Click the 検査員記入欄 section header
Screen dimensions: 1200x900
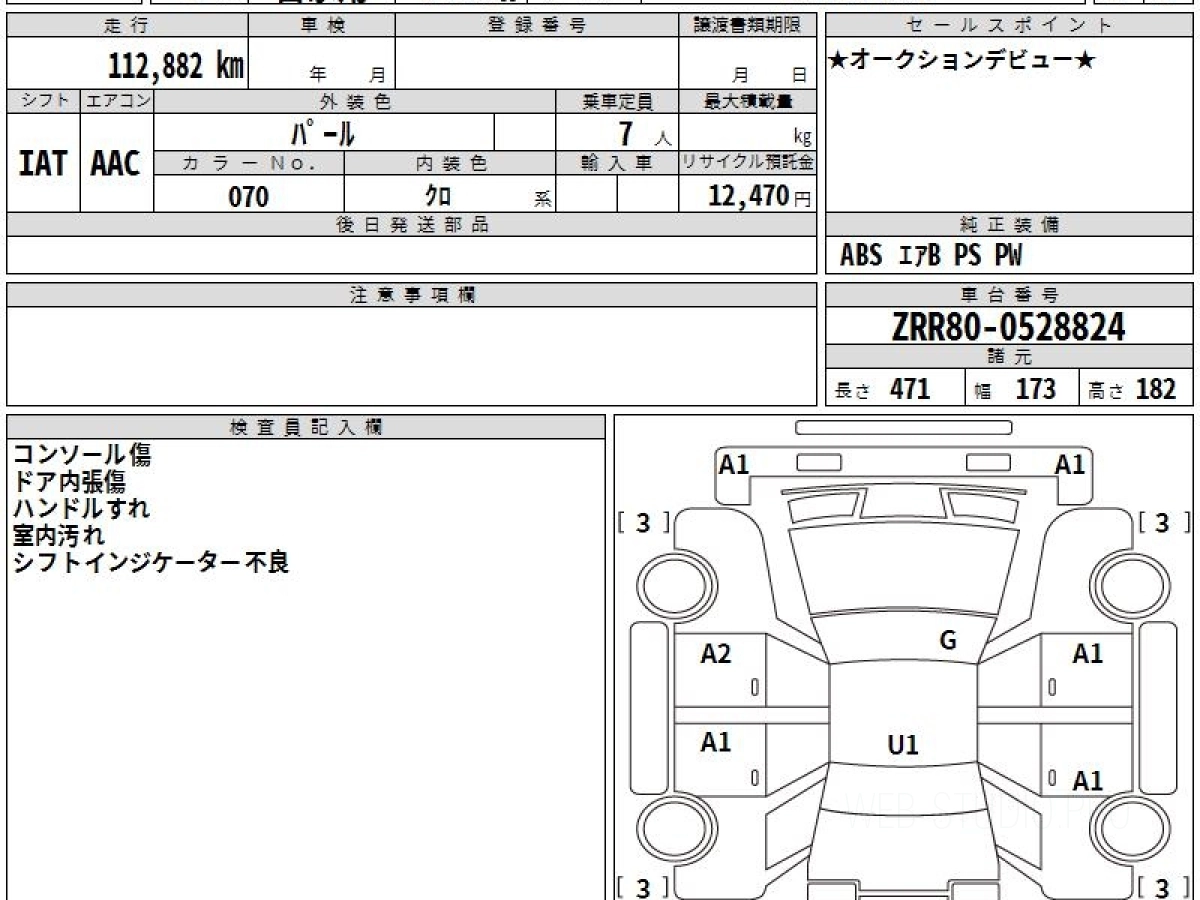[x=306, y=426]
